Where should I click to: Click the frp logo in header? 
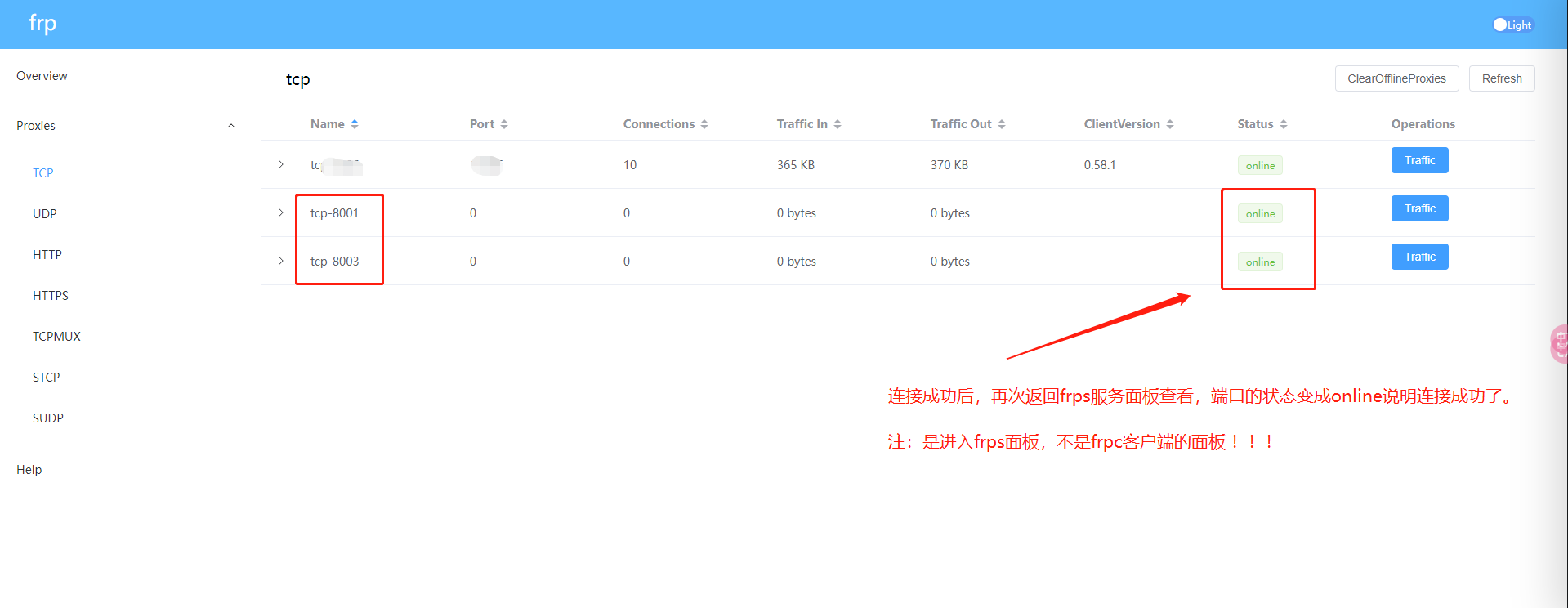click(42, 24)
